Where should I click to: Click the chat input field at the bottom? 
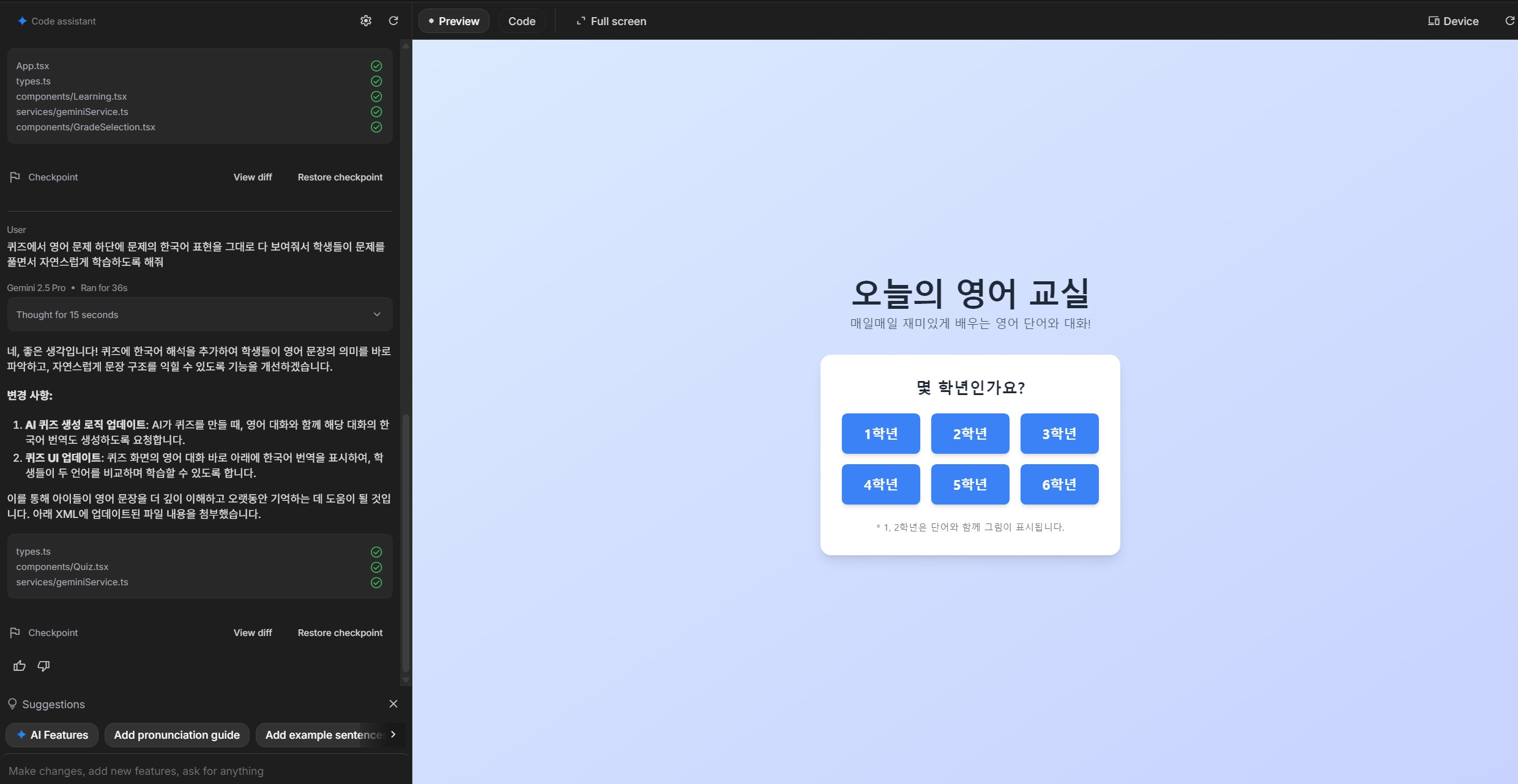click(x=184, y=771)
